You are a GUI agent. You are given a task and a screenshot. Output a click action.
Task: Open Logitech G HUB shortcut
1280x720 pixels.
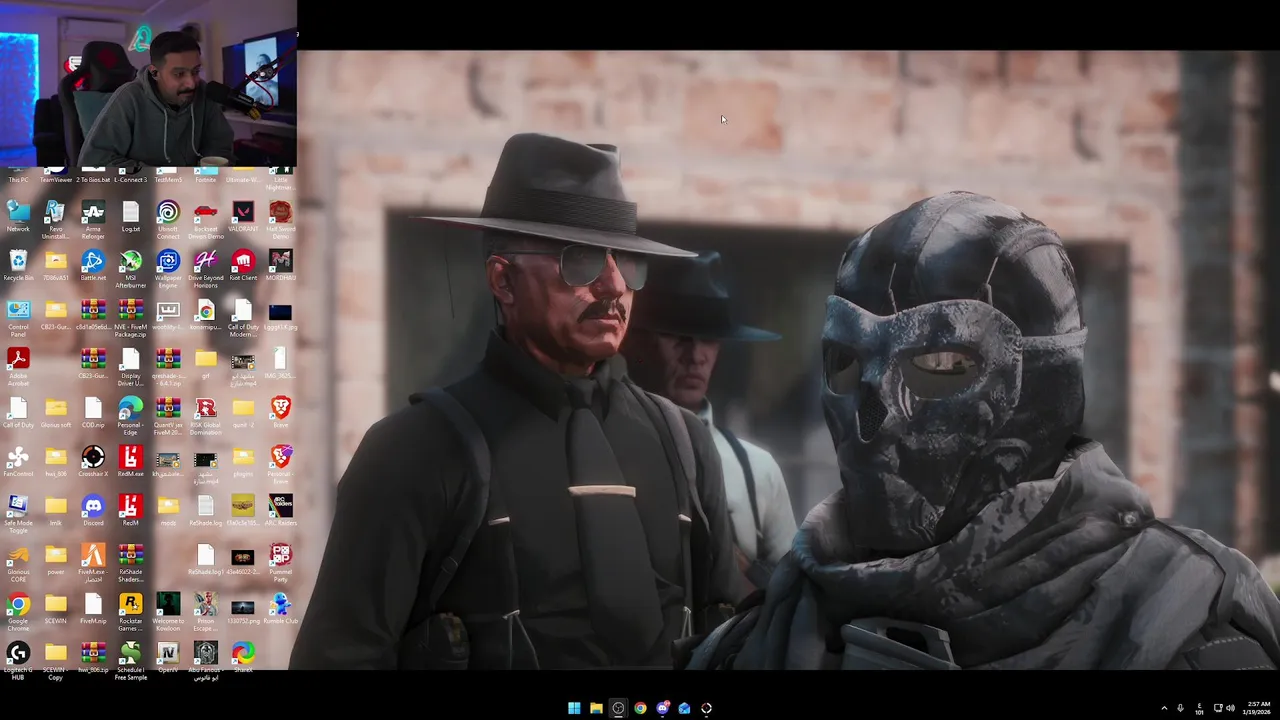pos(18,661)
